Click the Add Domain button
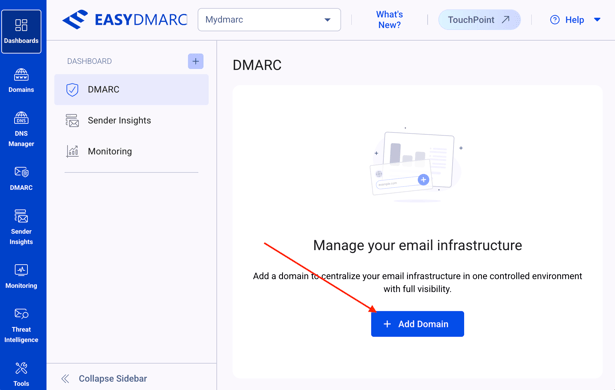This screenshot has height=390, width=615. coord(417,324)
